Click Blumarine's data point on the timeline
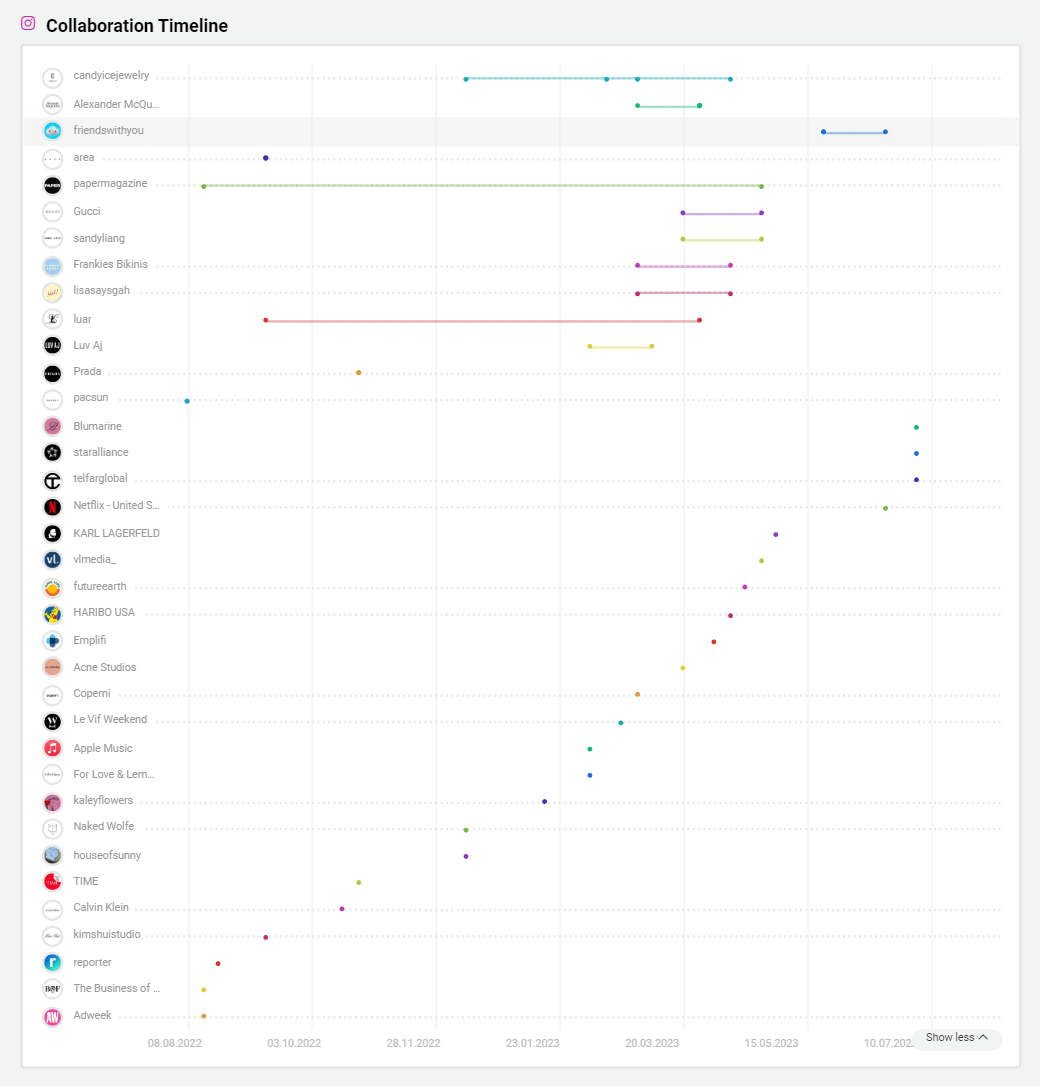This screenshot has width=1040, height=1086. (915, 426)
